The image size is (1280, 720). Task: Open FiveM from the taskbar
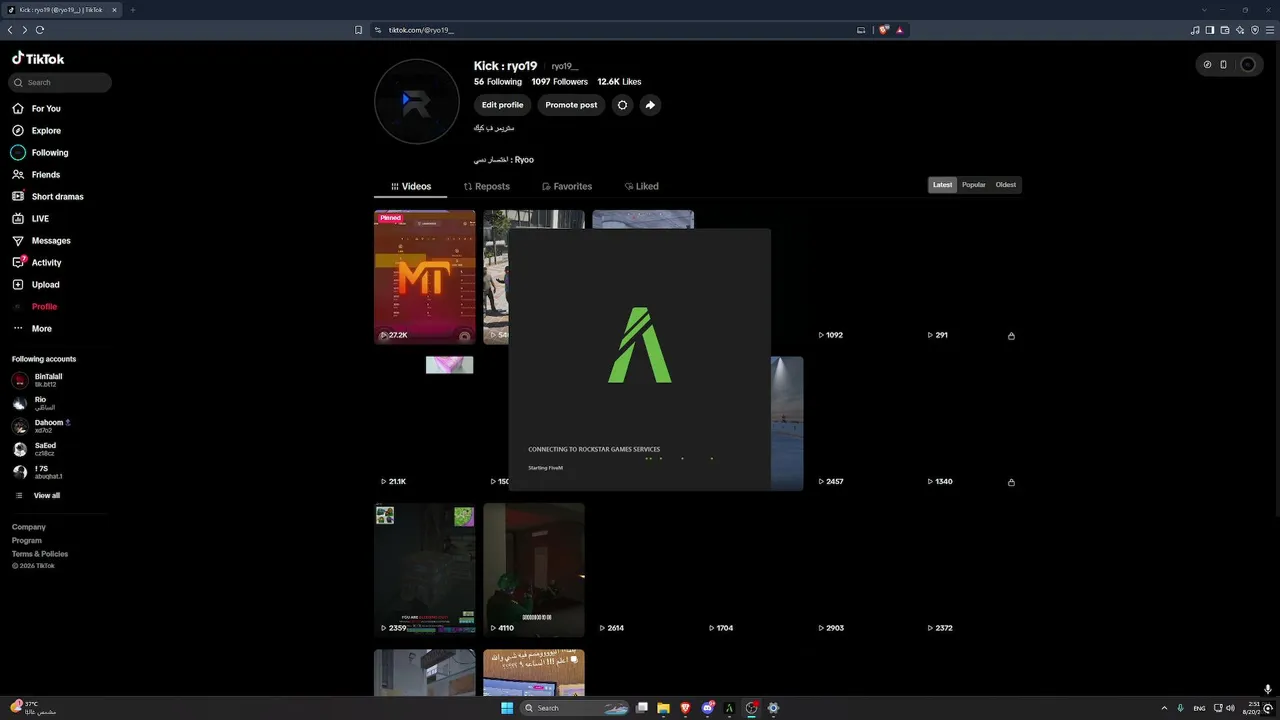pos(729,708)
